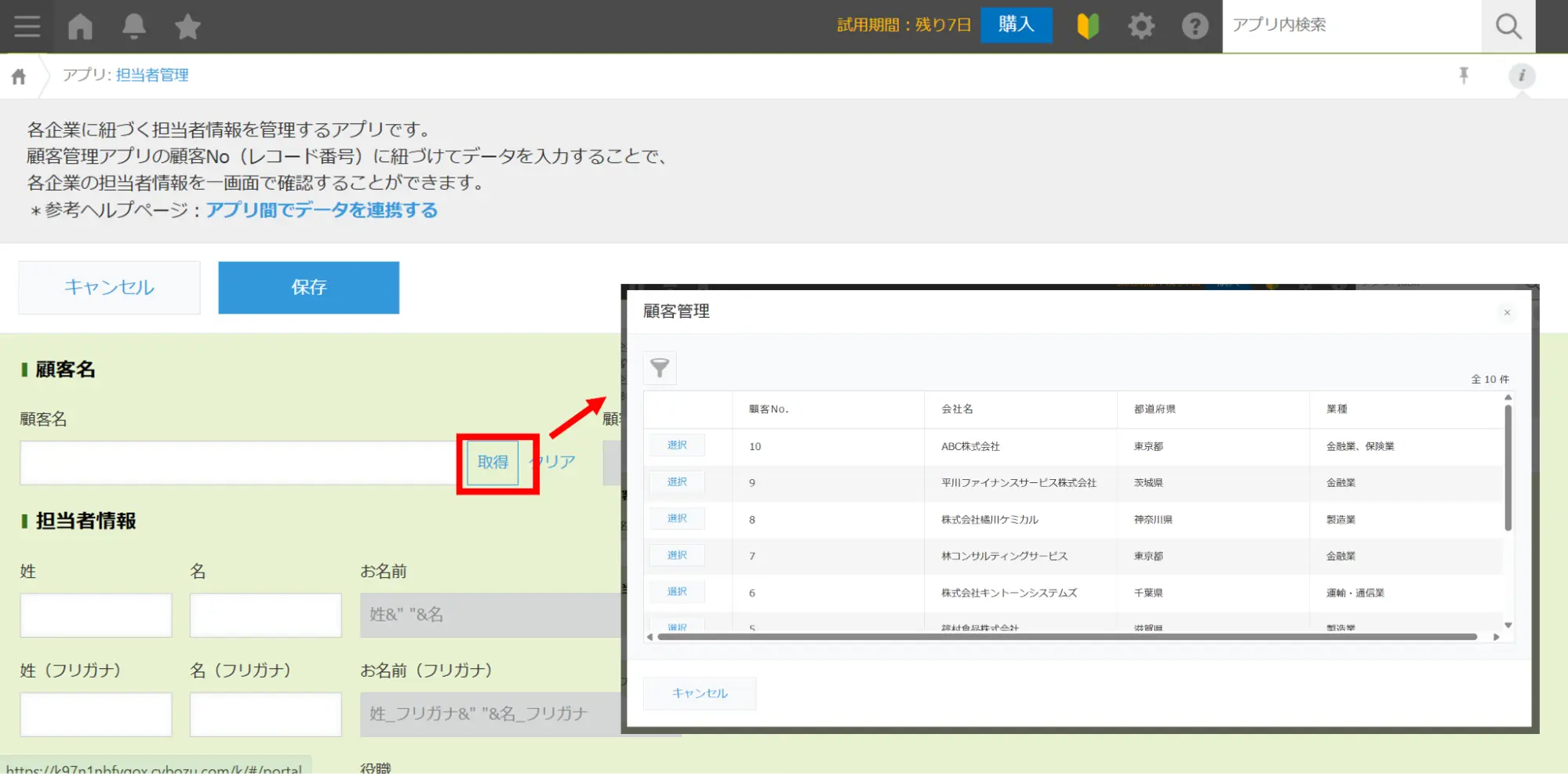Click the horizontal scrollbar in customer list
Image resolution: width=1568 pixels, height=774 pixels.
point(1067,637)
